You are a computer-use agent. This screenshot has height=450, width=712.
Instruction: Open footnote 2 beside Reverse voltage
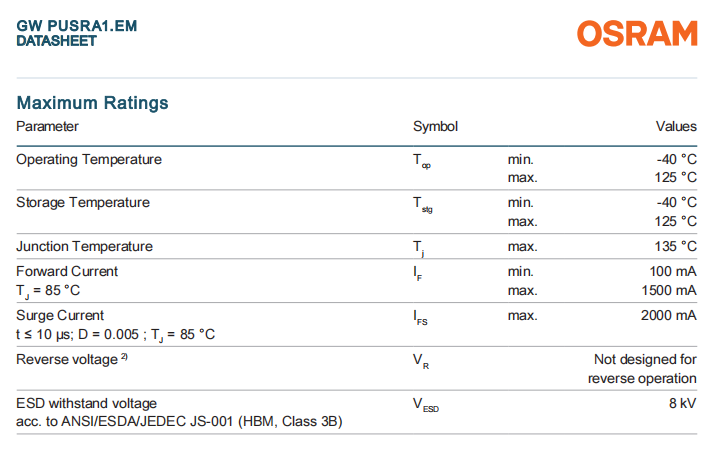(x=123, y=357)
